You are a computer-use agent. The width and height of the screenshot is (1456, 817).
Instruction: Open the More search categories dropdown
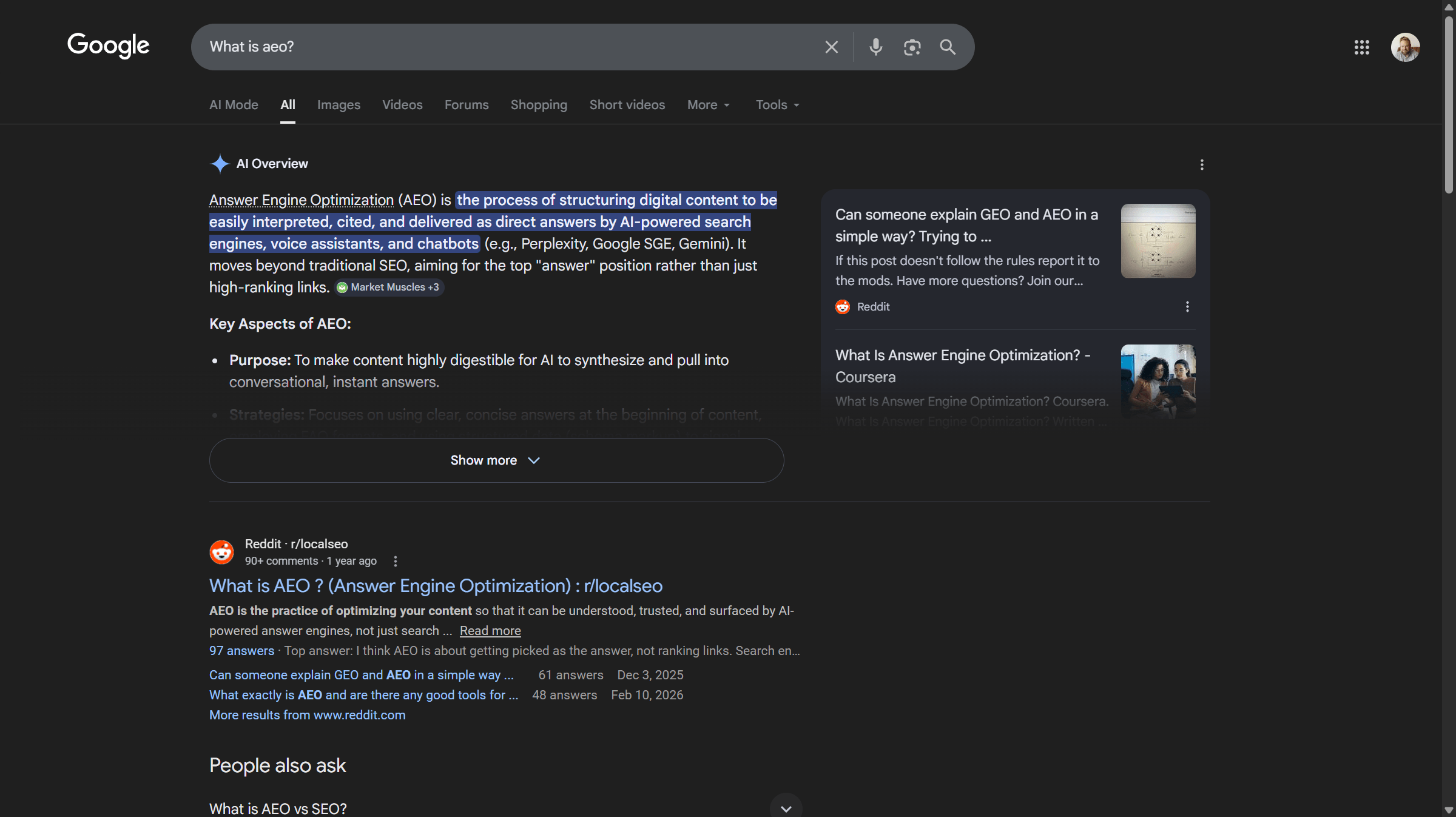tap(707, 104)
